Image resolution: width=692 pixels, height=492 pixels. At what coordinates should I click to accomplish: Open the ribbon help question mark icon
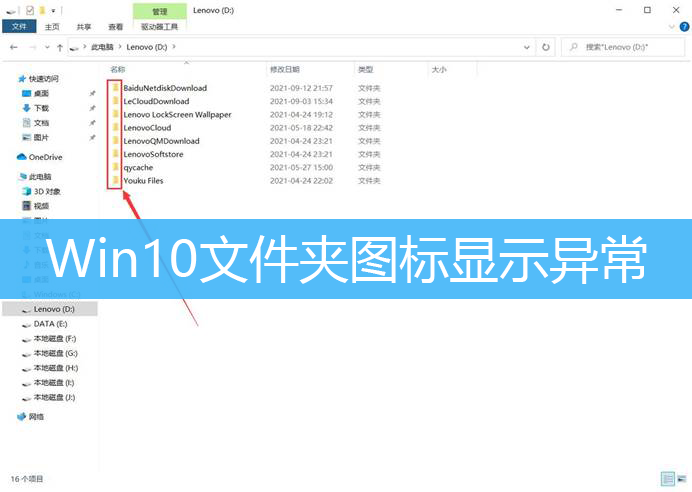682,27
